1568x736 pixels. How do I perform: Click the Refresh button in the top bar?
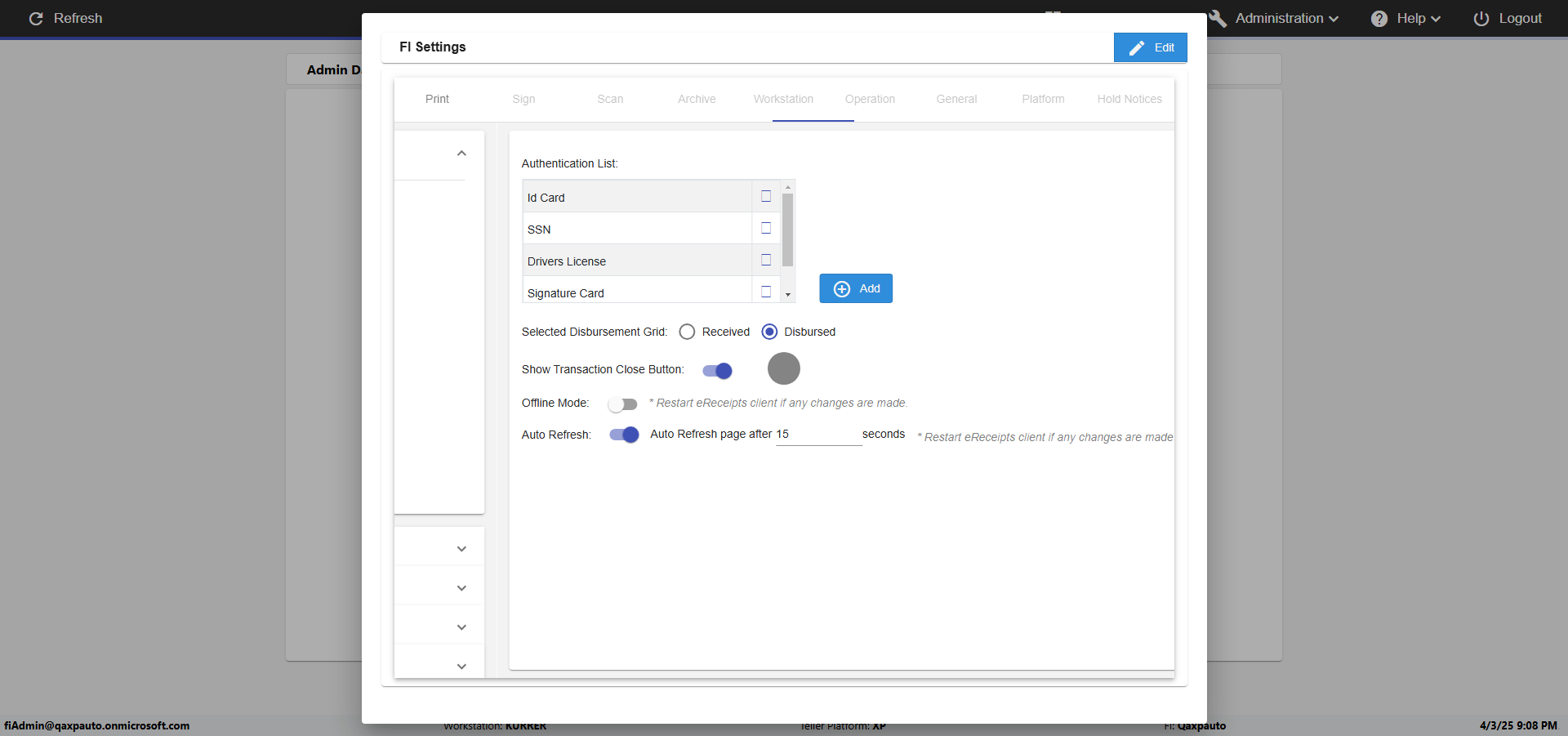pyautogui.click(x=65, y=18)
